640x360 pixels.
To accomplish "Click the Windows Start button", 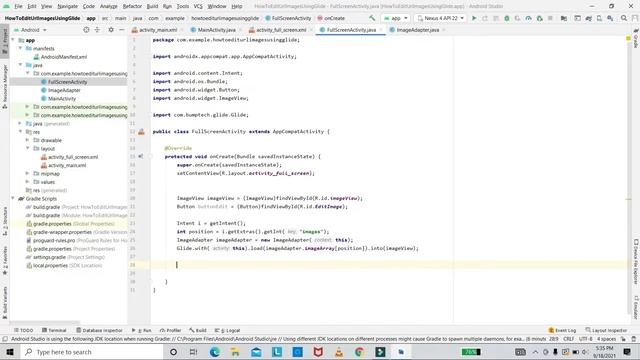I will tap(10, 352).
